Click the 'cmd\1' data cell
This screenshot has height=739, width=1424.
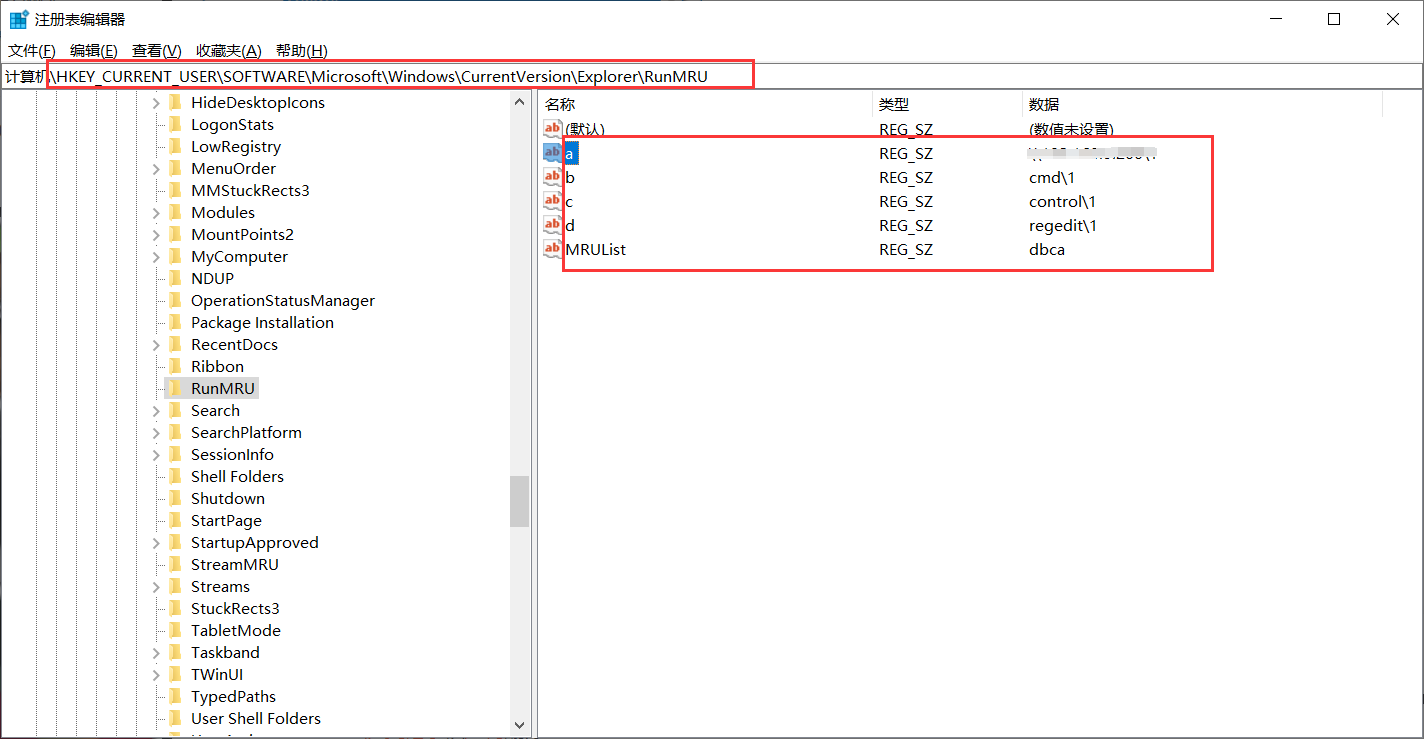click(1051, 178)
